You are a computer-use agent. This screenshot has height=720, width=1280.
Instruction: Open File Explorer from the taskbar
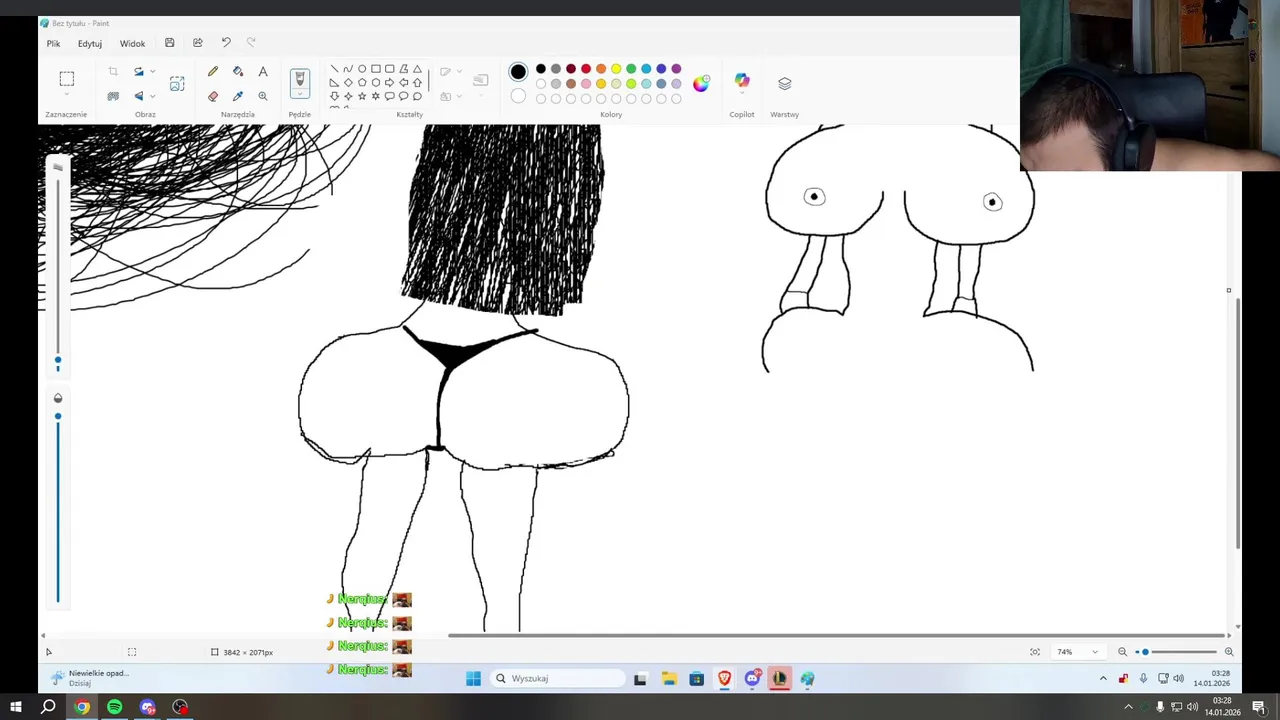[668, 679]
